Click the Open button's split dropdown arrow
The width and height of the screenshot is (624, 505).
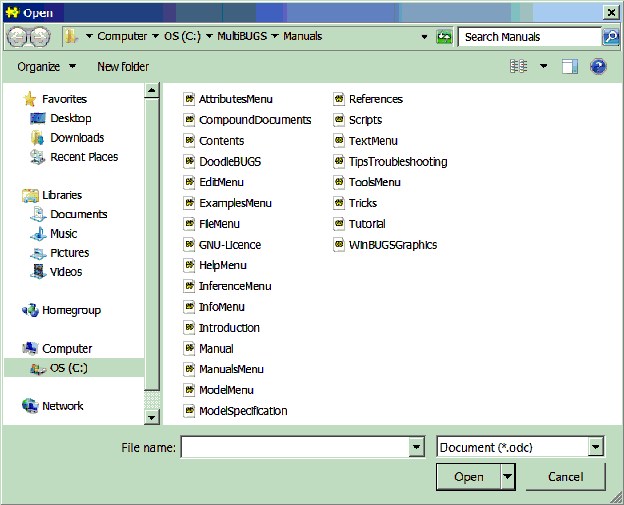coord(507,476)
